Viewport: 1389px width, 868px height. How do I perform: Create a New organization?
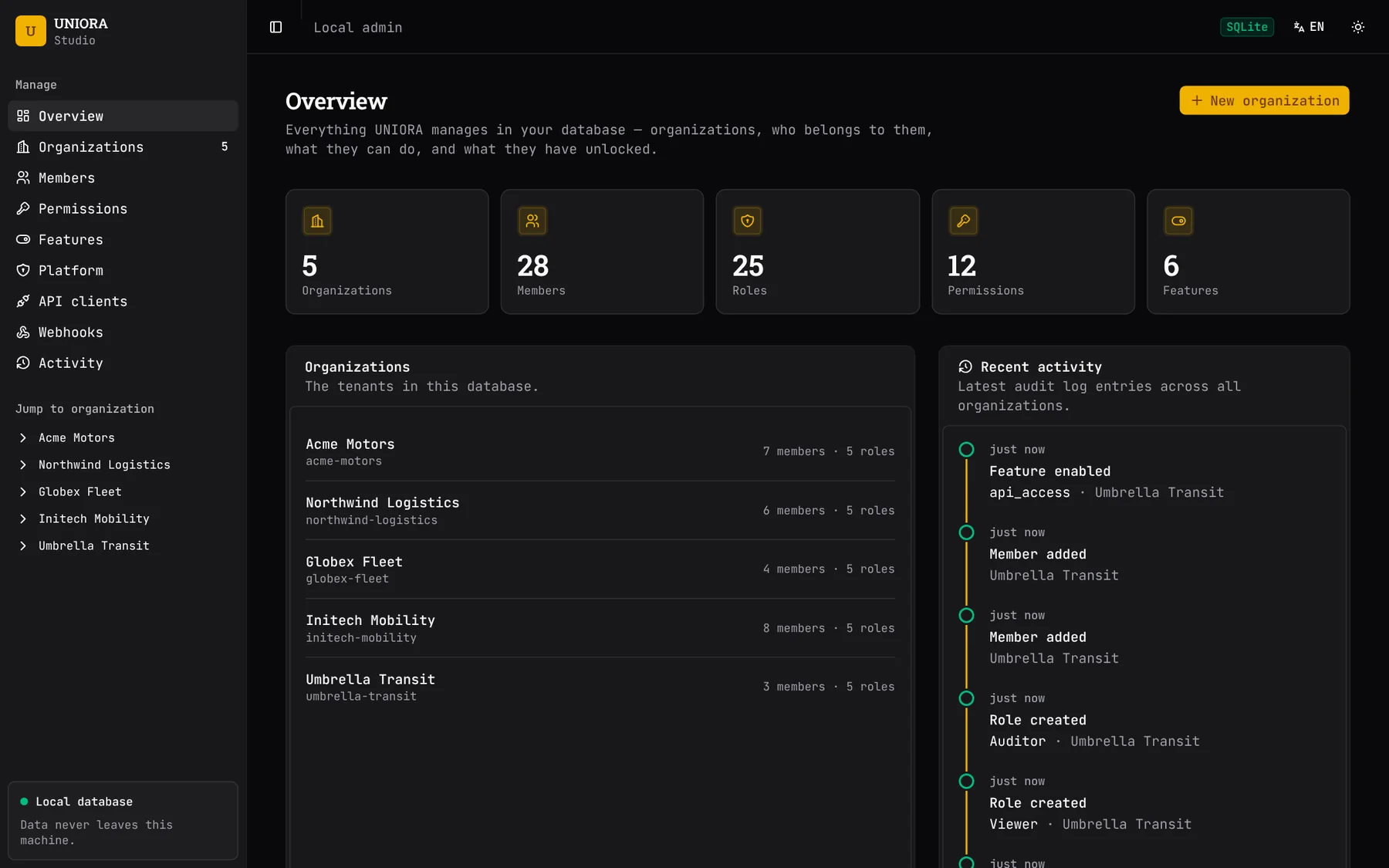point(1264,100)
